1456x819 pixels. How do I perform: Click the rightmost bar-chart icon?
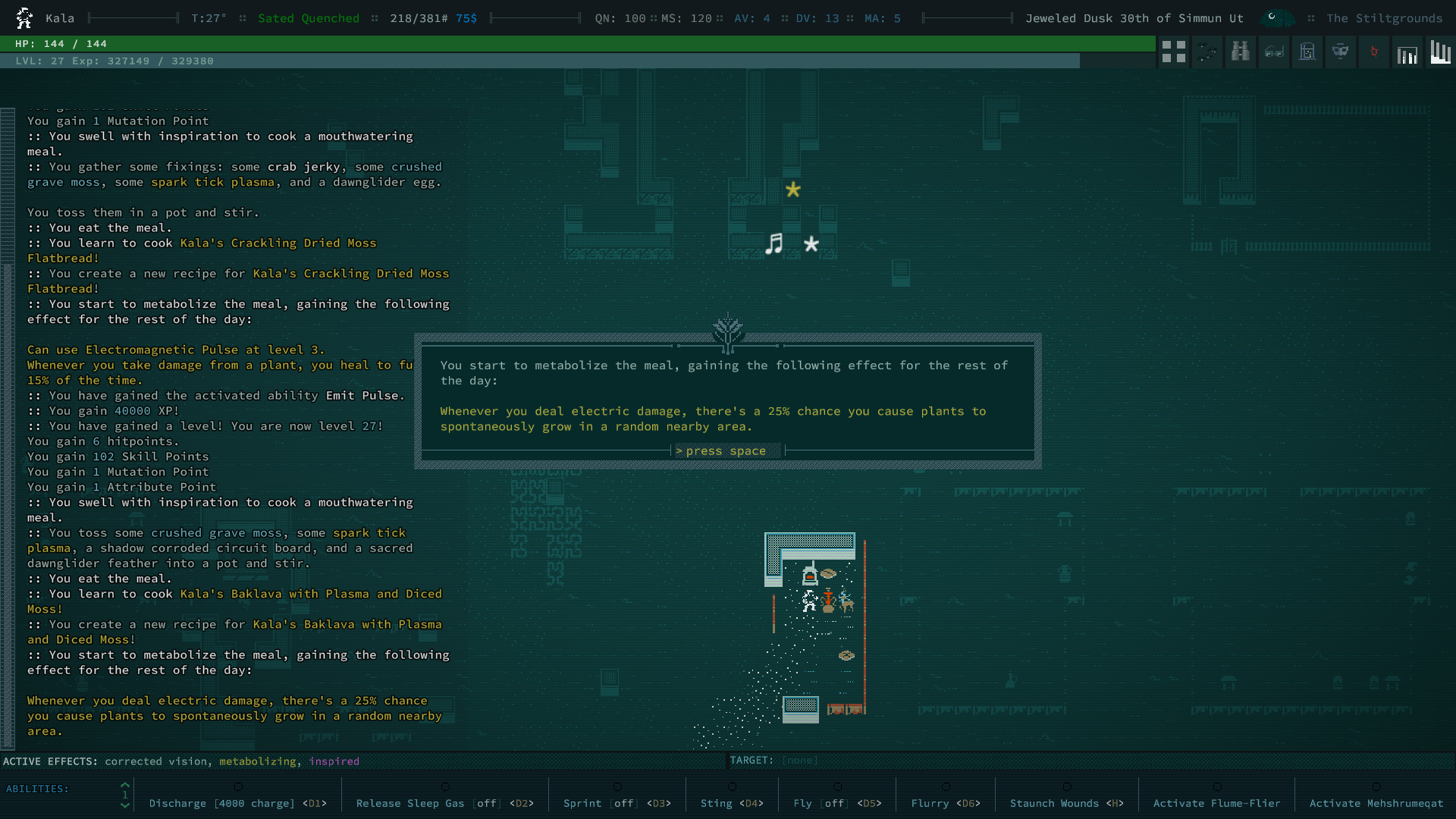1440,52
